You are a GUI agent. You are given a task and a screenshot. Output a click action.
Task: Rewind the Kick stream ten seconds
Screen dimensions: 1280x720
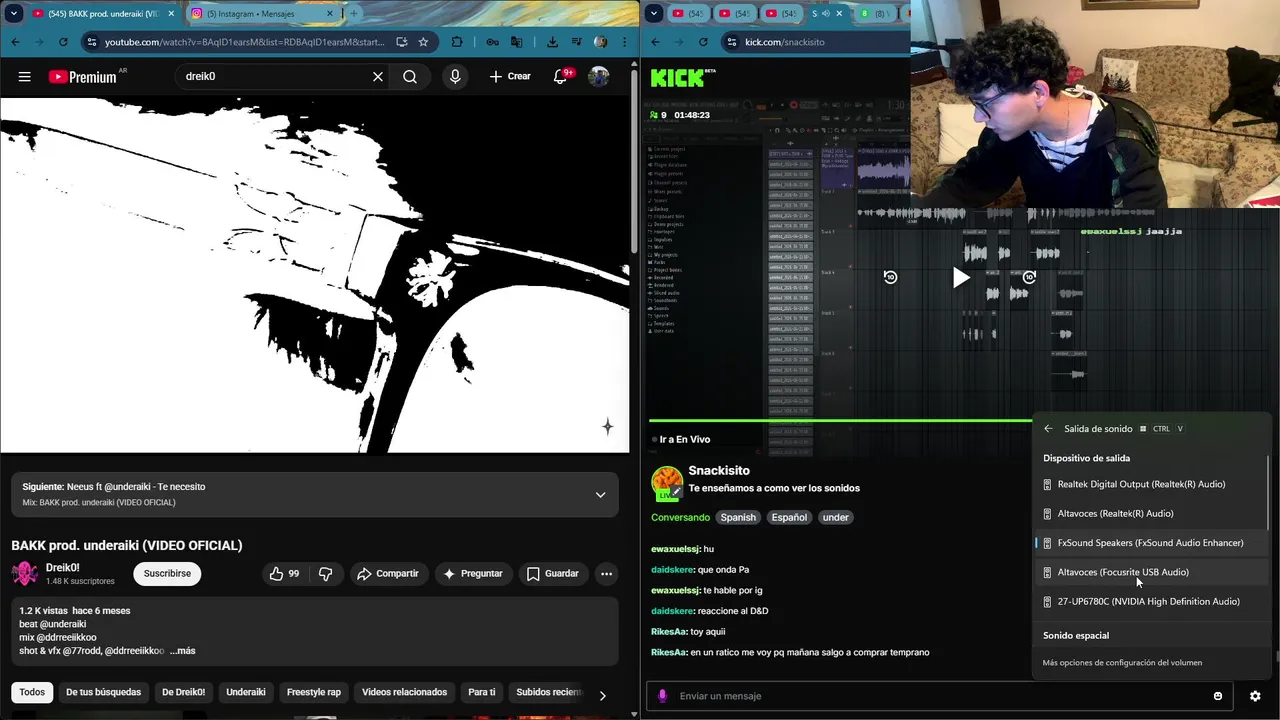click(890, 277)
